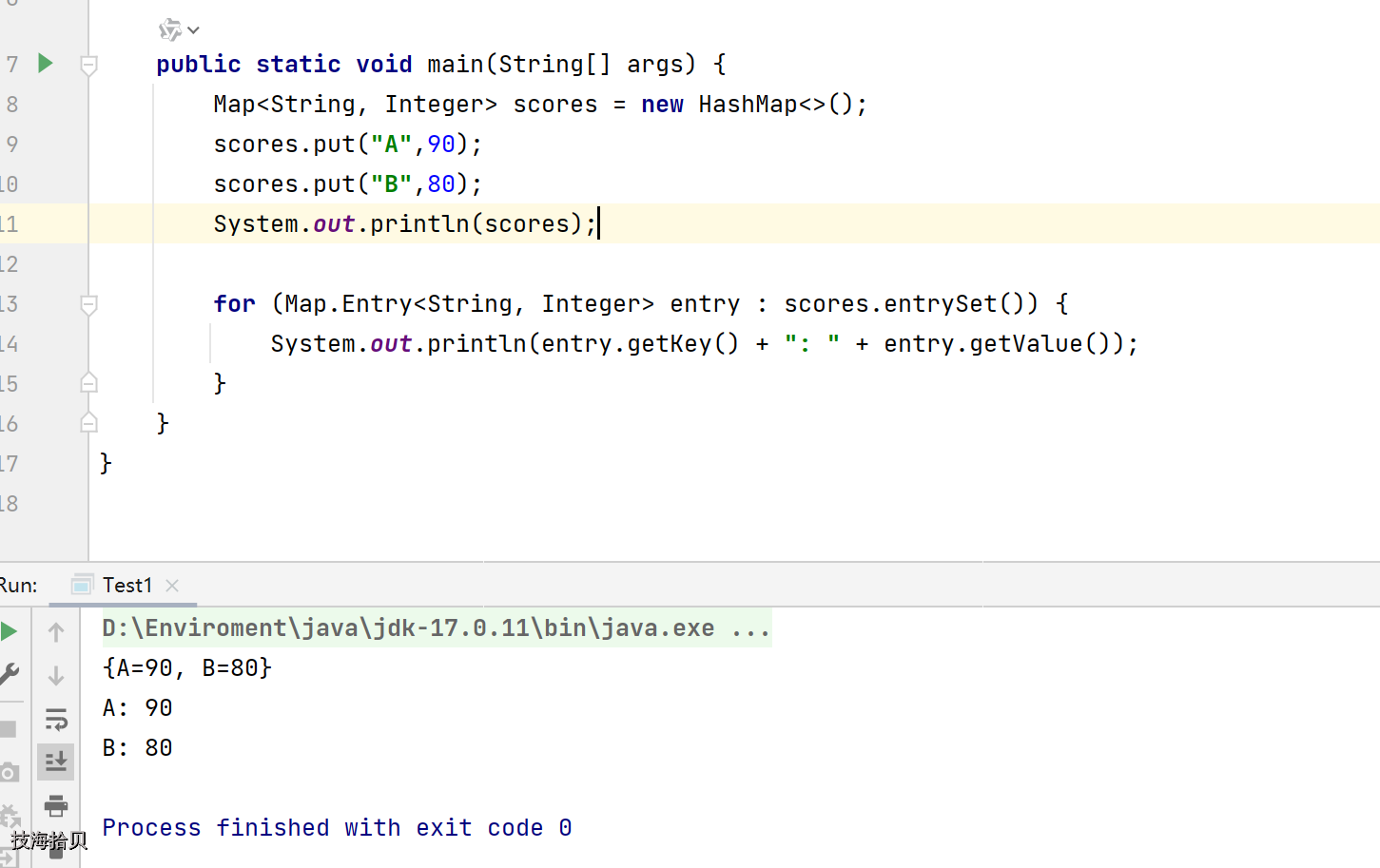Open run configuration wrench settings
The image size is (1380, 868).
[9, 674]
